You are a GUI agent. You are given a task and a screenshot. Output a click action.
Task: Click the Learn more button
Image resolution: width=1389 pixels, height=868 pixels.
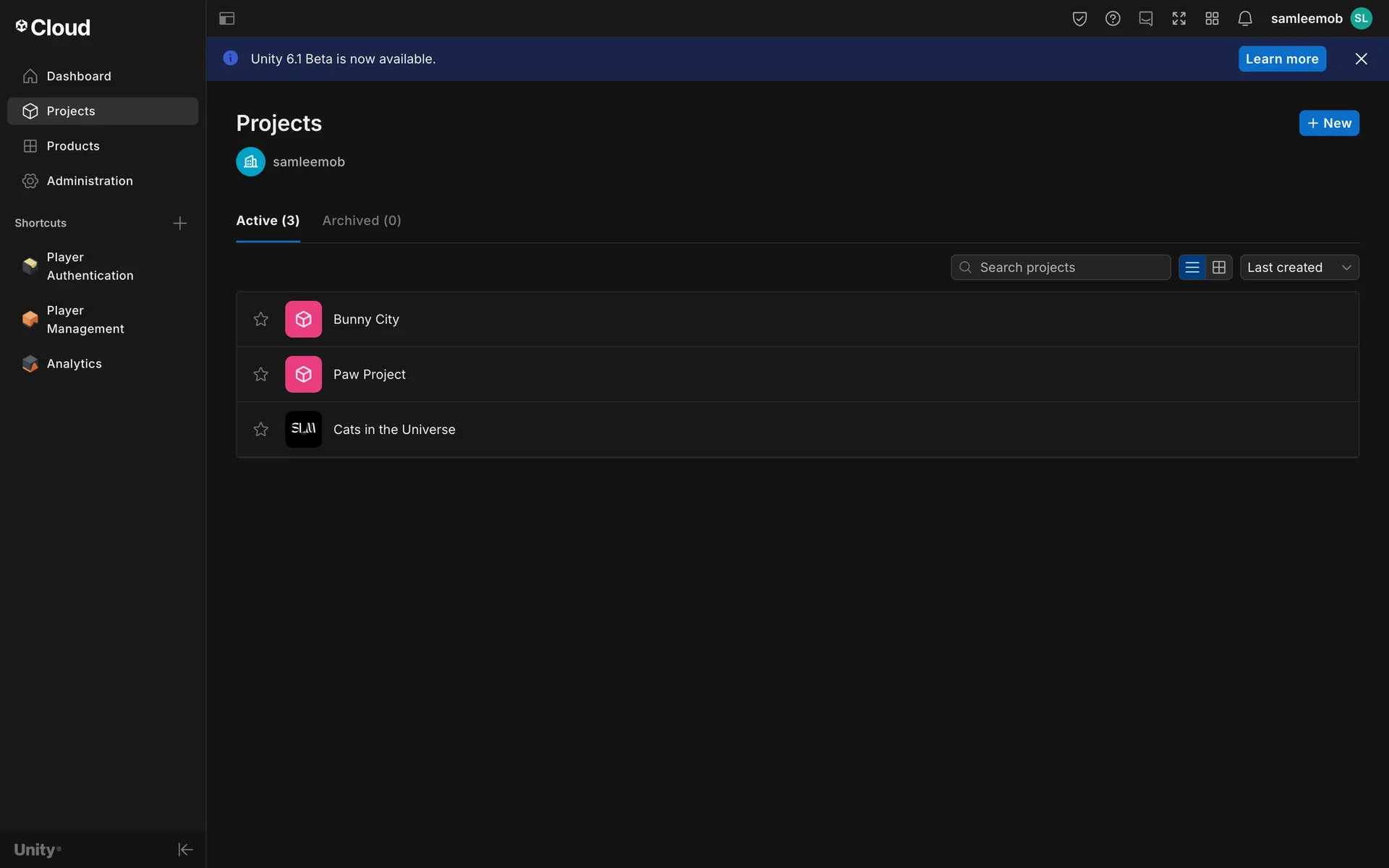pos(1281,59)
